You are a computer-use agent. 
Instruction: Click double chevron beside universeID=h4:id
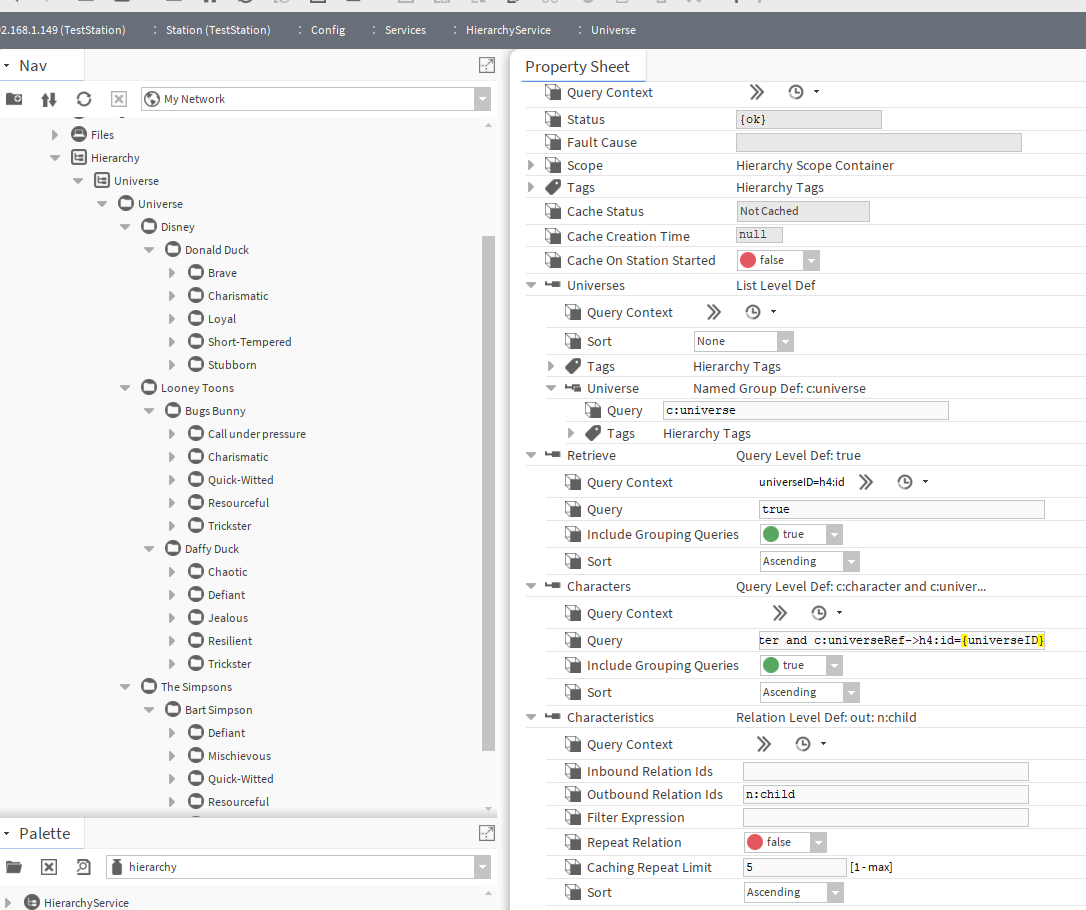click(866, 482)
